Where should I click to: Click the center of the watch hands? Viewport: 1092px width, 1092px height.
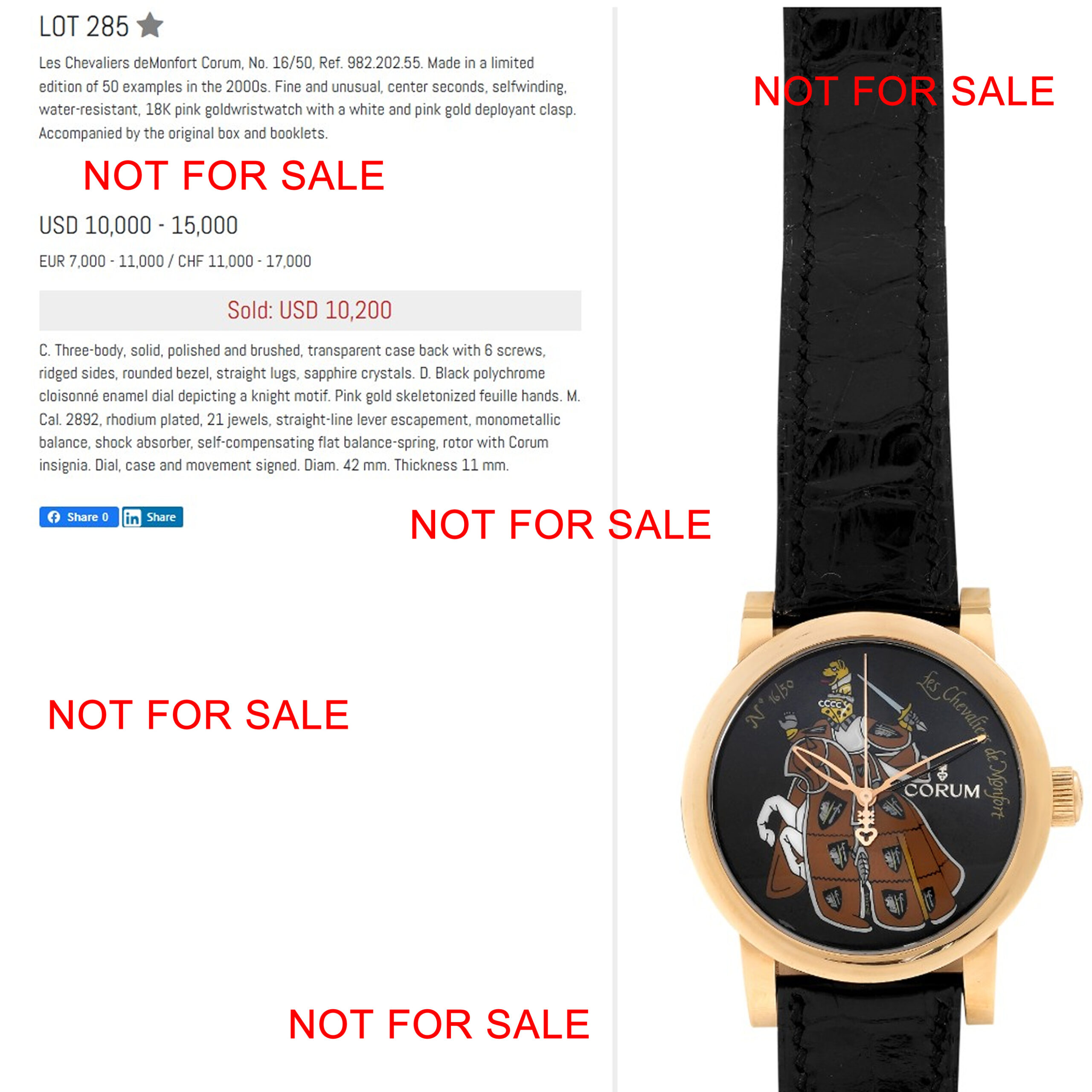[x=865, y=796]
